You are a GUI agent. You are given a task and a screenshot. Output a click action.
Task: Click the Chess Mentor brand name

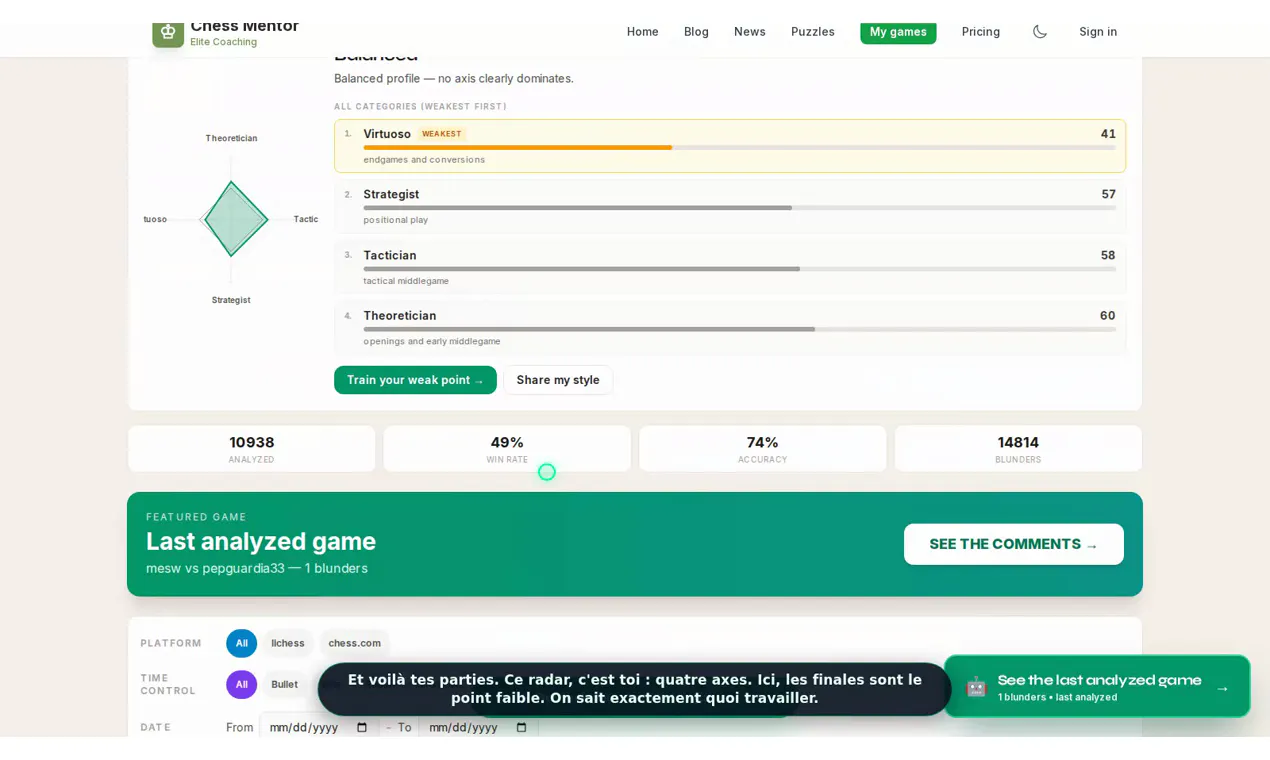[x=244, y=26]
